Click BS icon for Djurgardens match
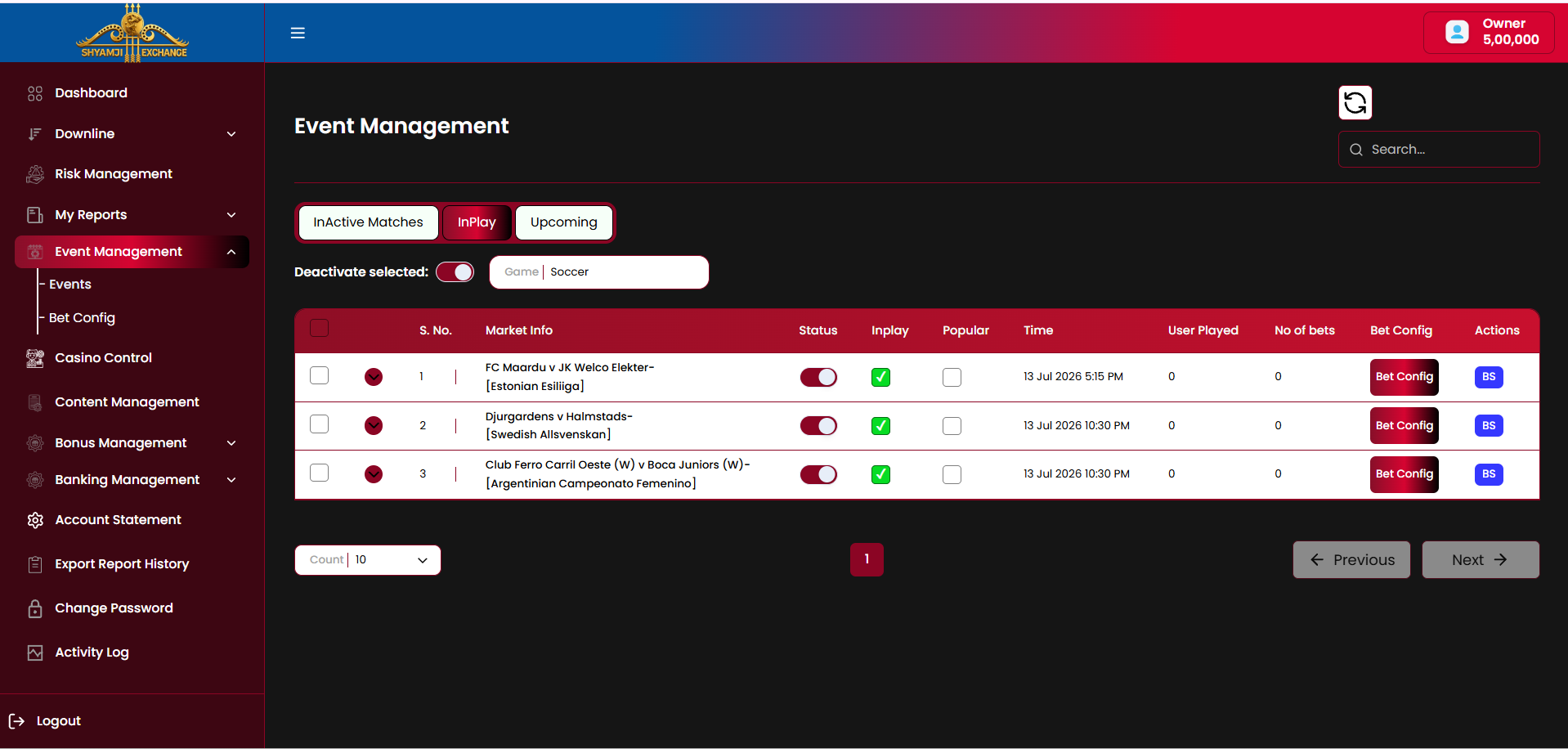This screenshot has height=749, width=1568. [x=1489, y=426]
